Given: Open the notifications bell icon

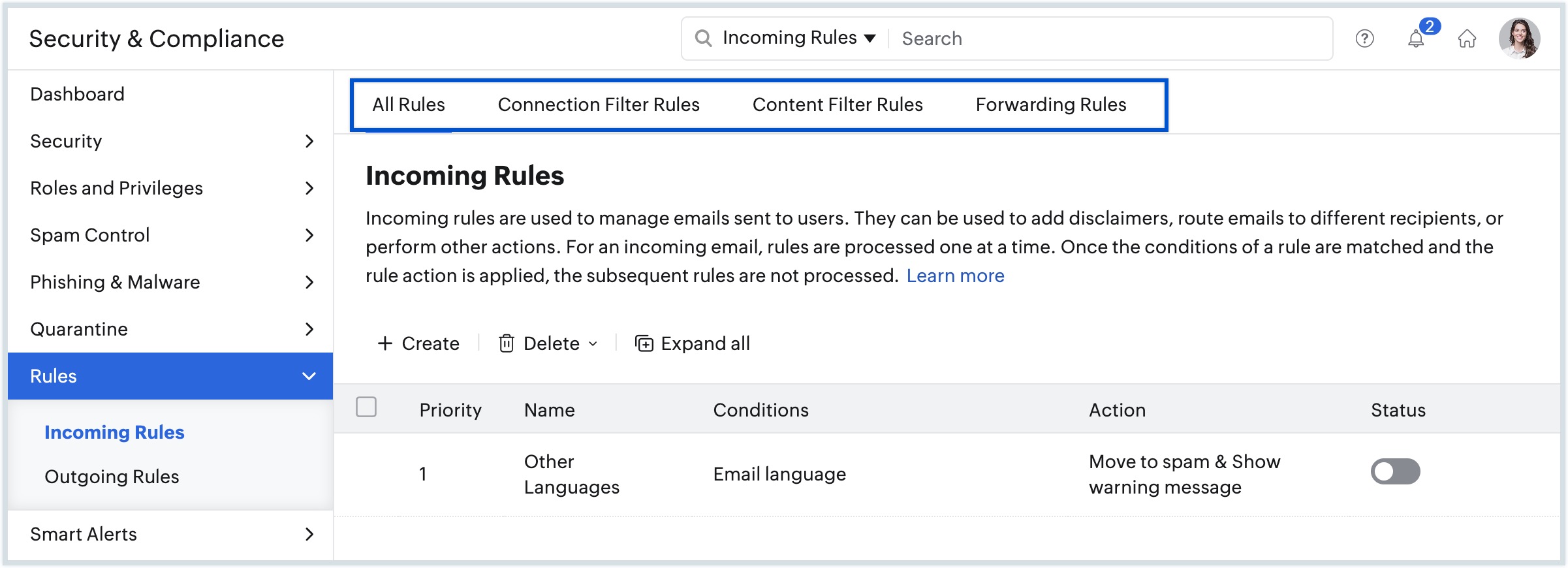Looking at the screenshot, I should click(1416, 39).
